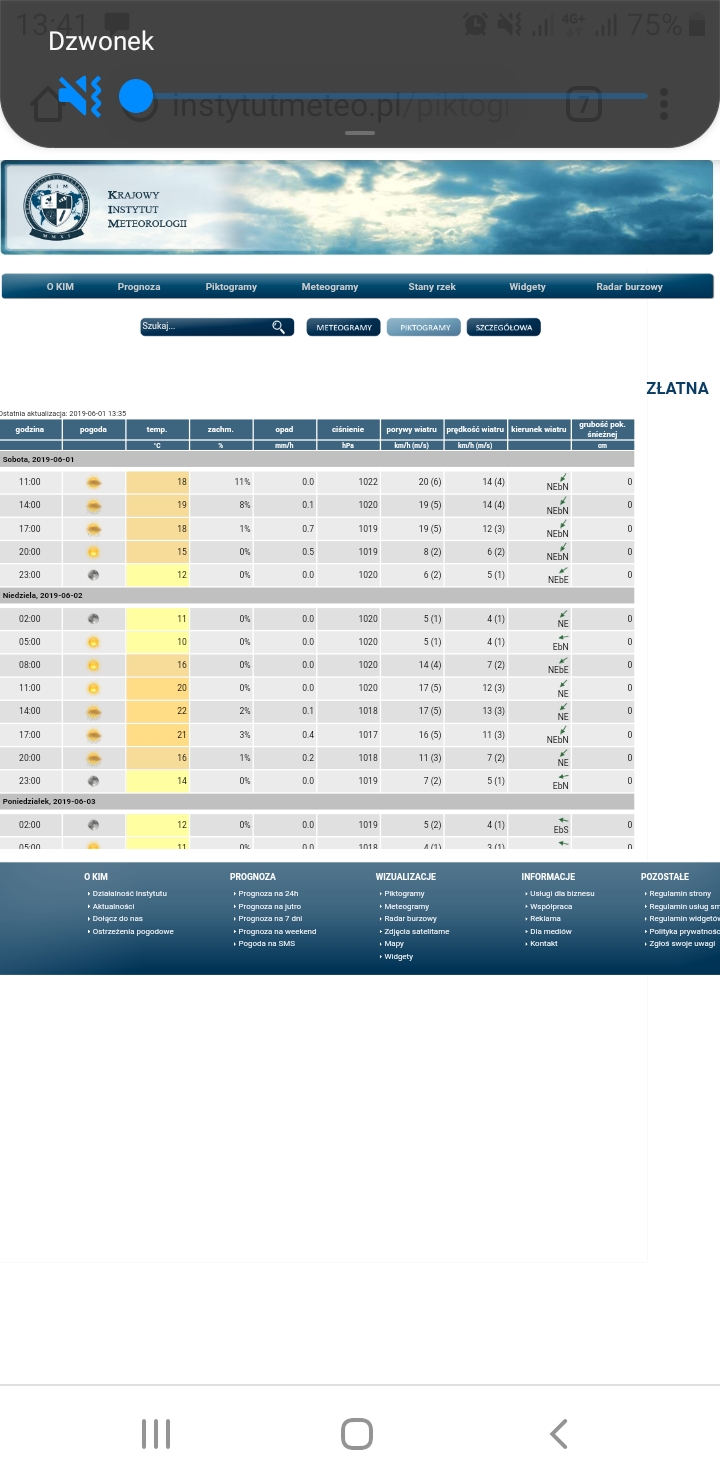Viewport: 720px width, 1480px height.
Task: Open the Prognoza na 24h footer link
Action: 268,893
